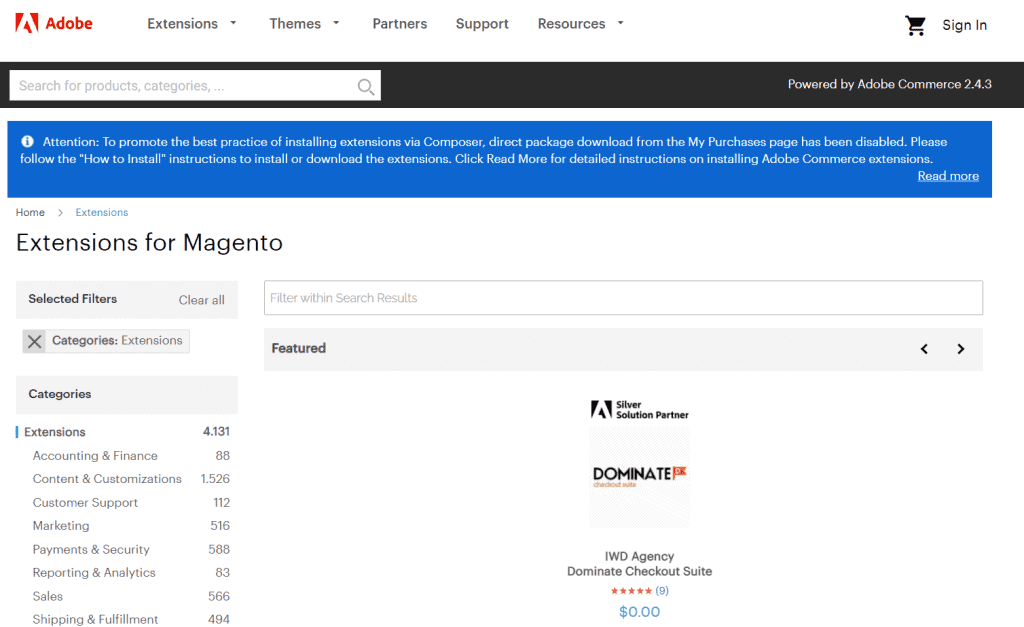Image resolution: width=1024 pixels, height=627 pixels.
Task: Expand the Resources menu dropdown arrow
Action: (x=620, y=23)
